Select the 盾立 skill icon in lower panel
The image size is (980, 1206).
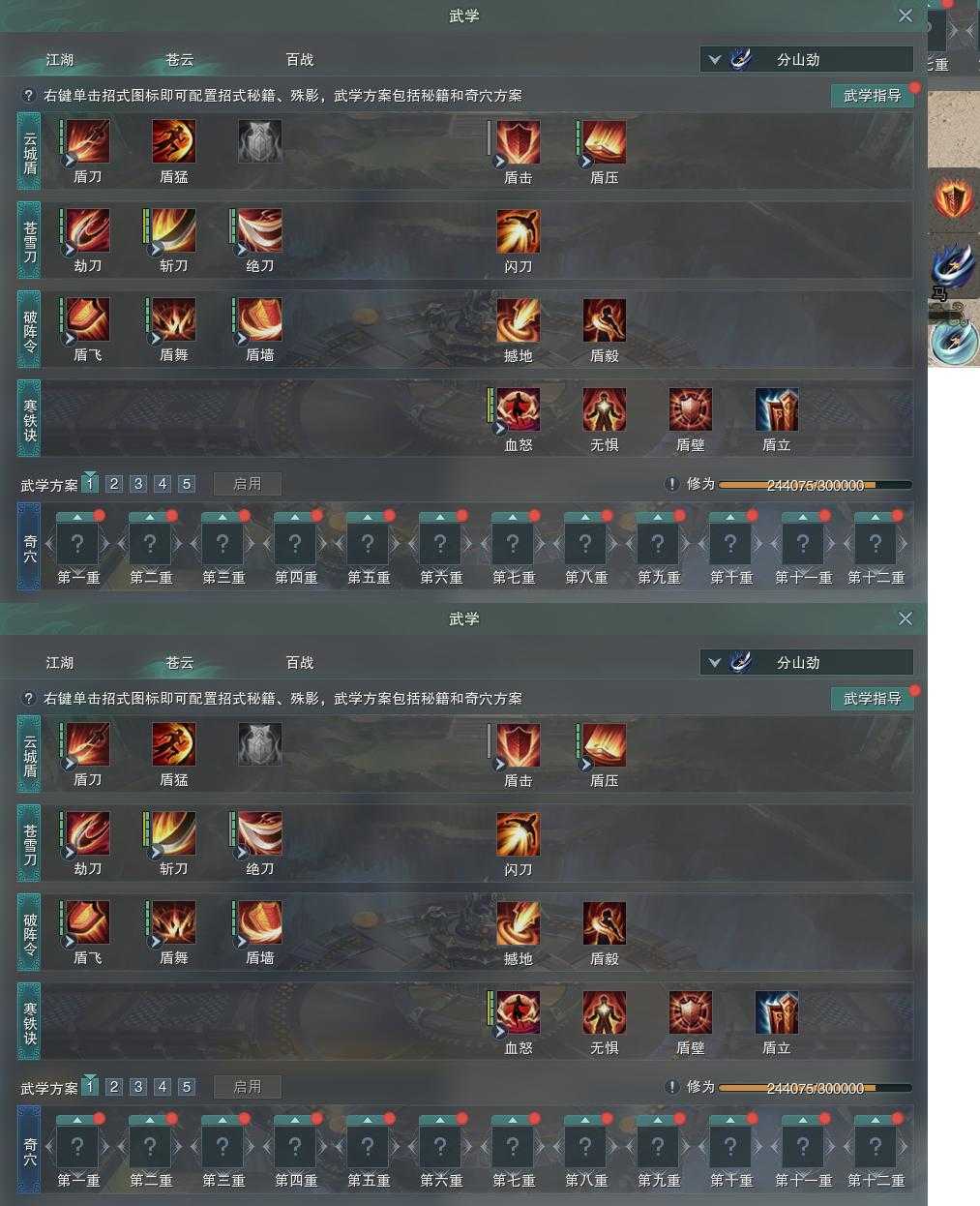point(777,1012)
